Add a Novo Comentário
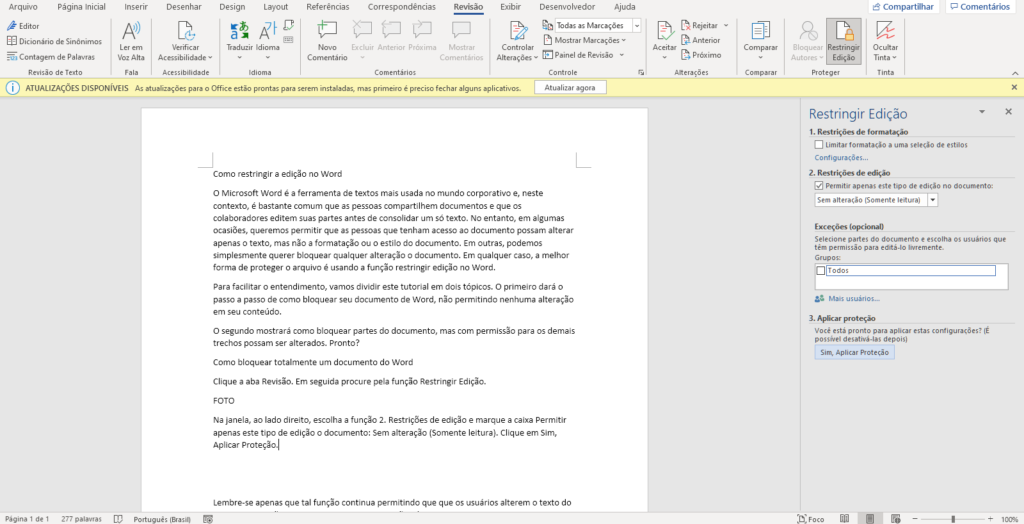1024x524 pixels. pyautogui.click(x=327, y=41)
